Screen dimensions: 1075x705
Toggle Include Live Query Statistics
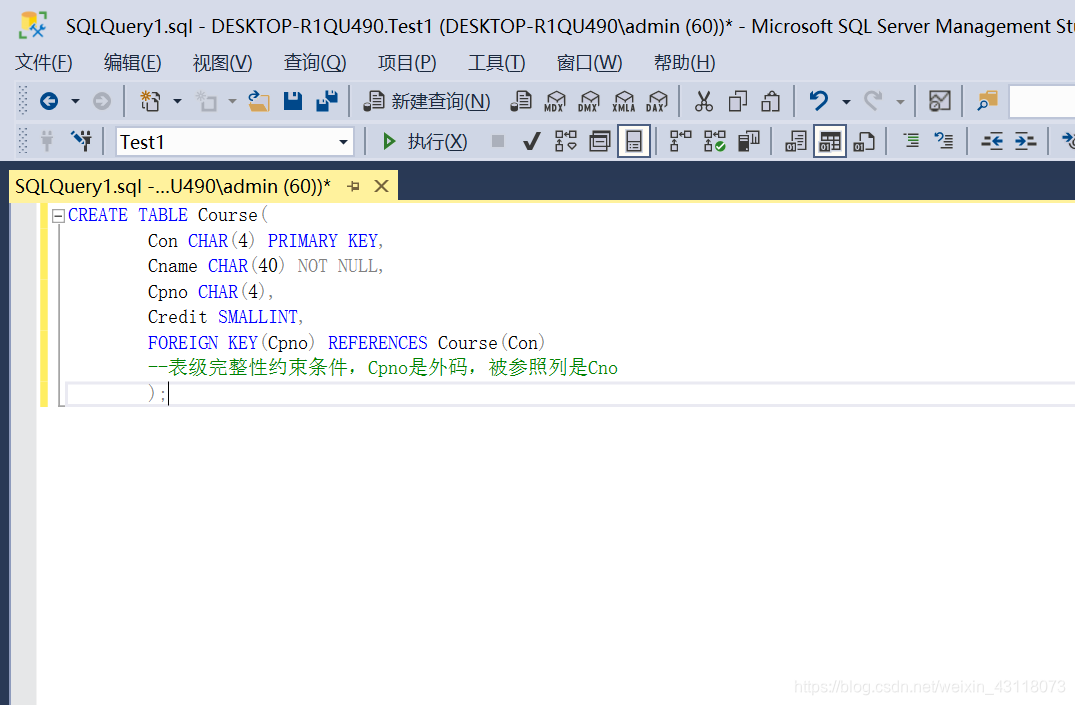714,142
